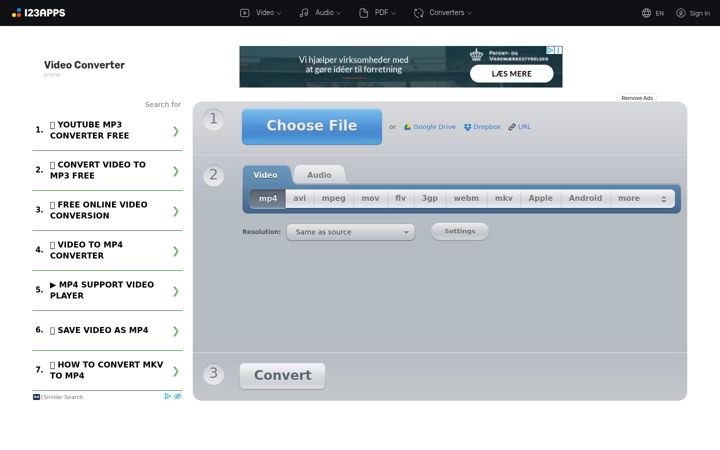
Task: Select the avi output format
Action: 299,198
